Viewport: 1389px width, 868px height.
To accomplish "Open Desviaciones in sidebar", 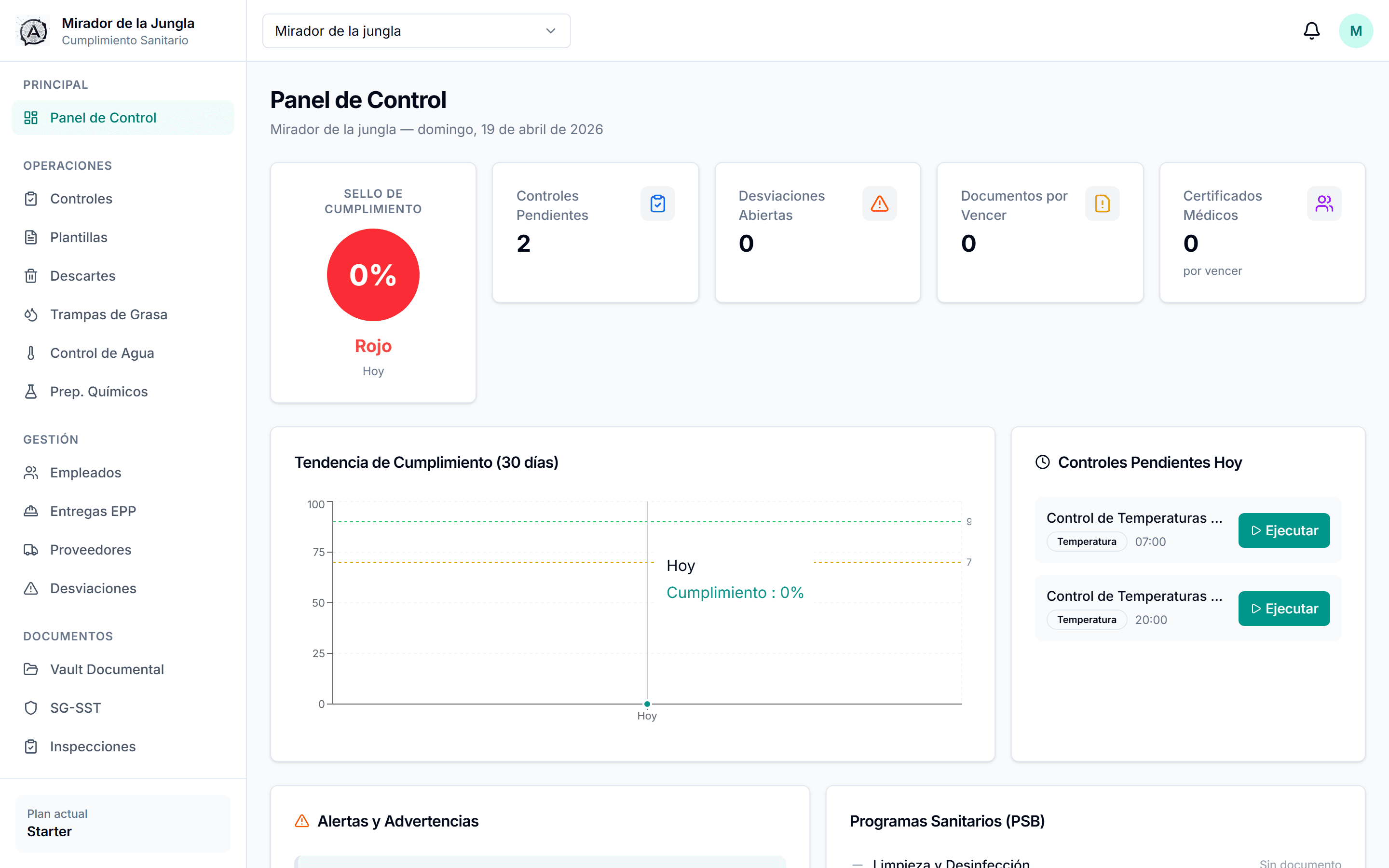I will [123, 588].
